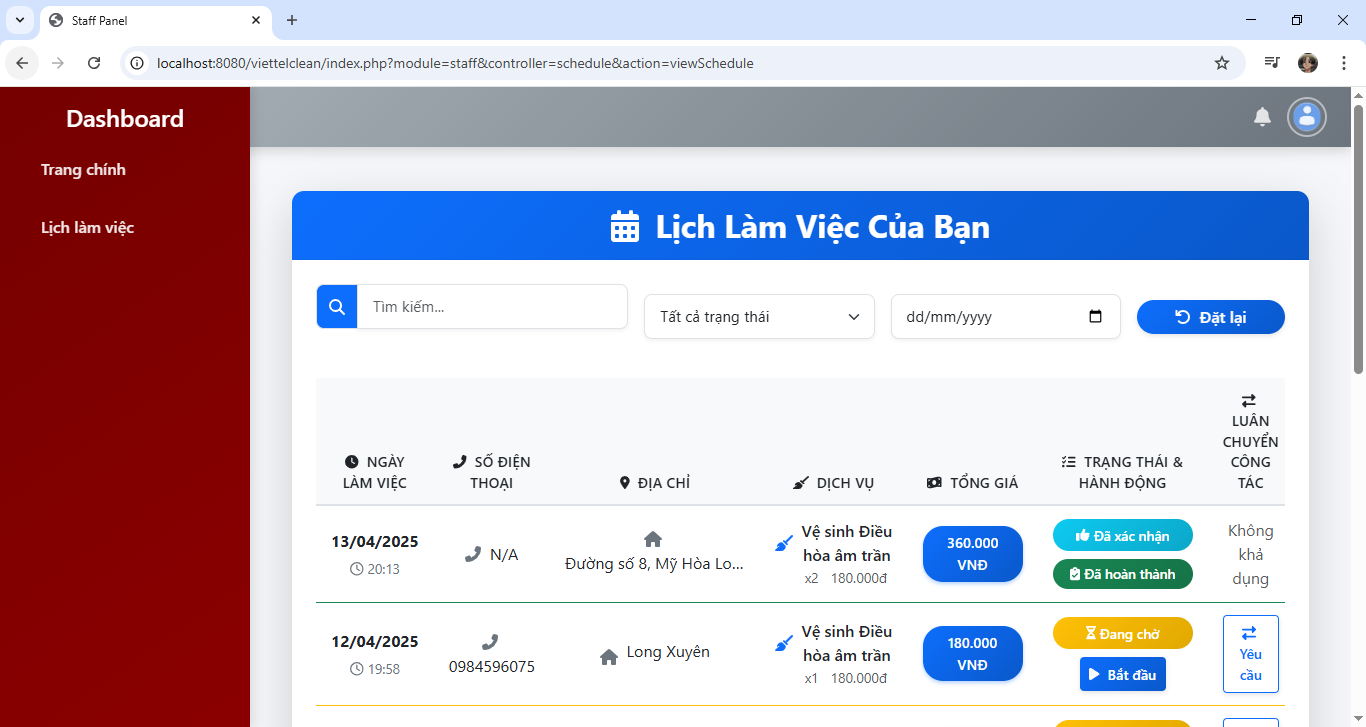Close the Staff Panel tab
Screen dimensions: 1366x727
click(256, 20)
